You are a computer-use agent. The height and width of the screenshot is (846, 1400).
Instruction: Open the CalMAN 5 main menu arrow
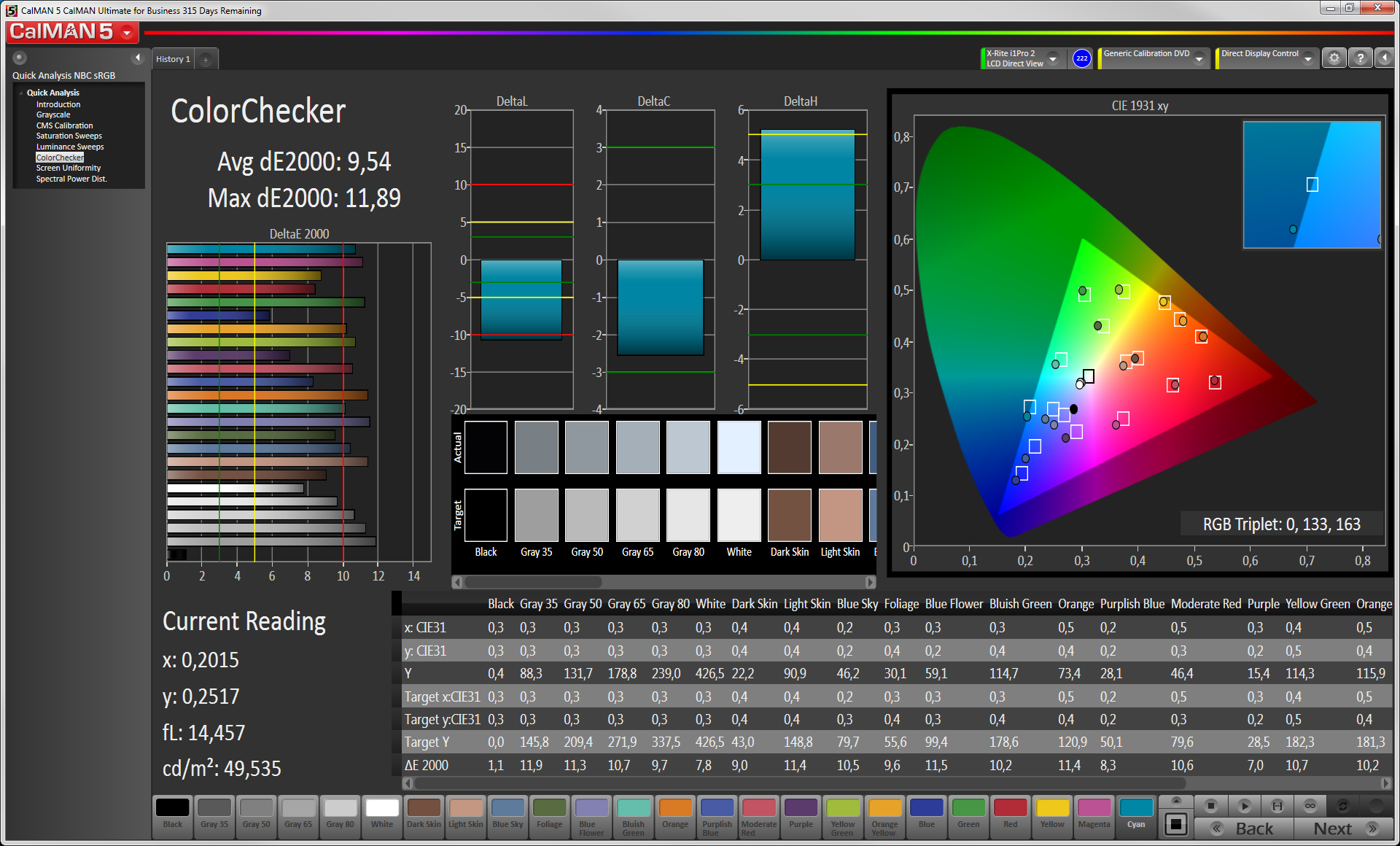coord(128,33)
